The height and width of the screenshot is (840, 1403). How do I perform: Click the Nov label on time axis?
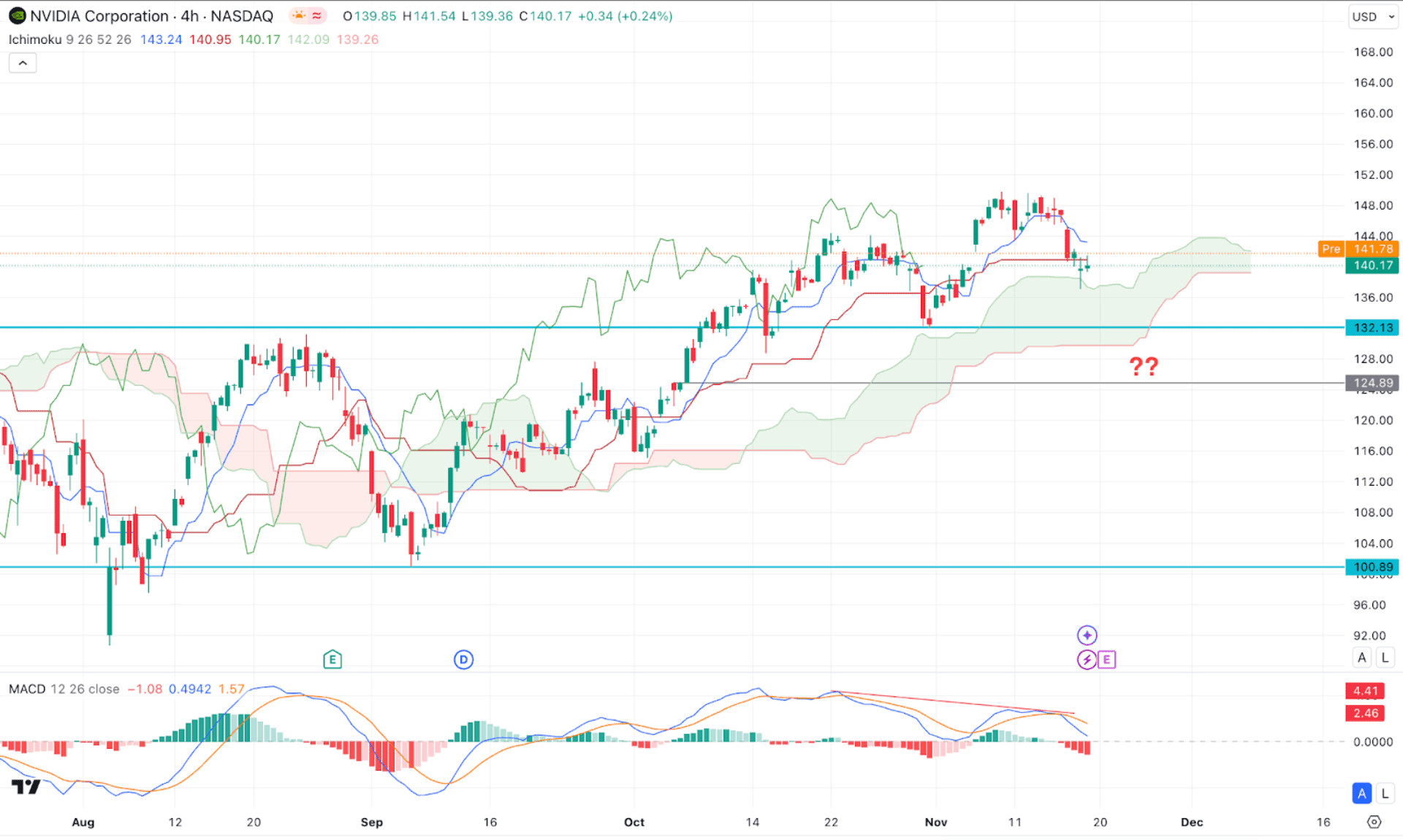click(x=935, y=822)
